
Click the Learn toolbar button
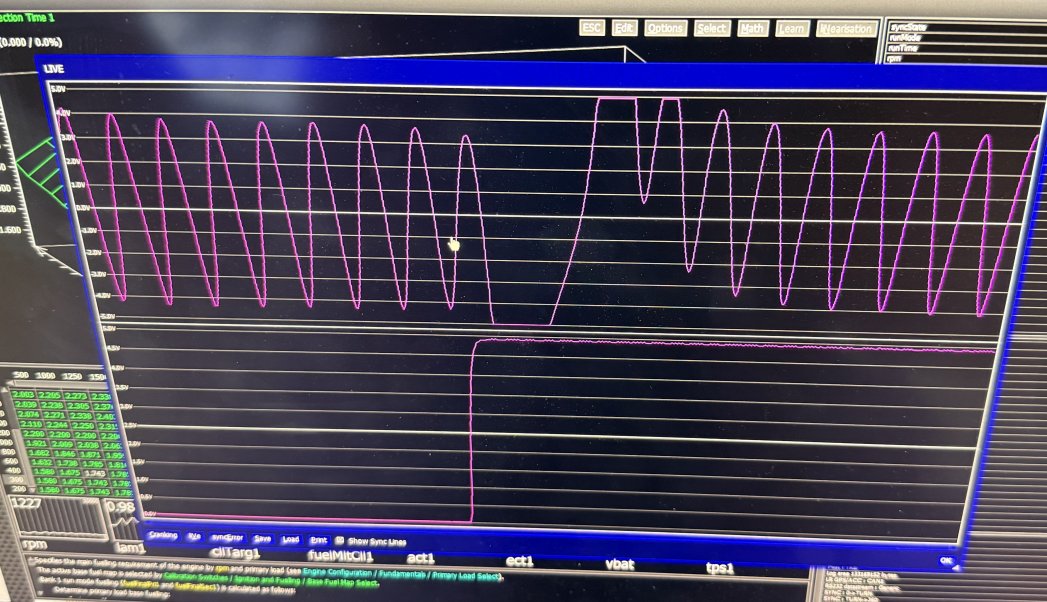pyautogui.click(x=792, y=28)
